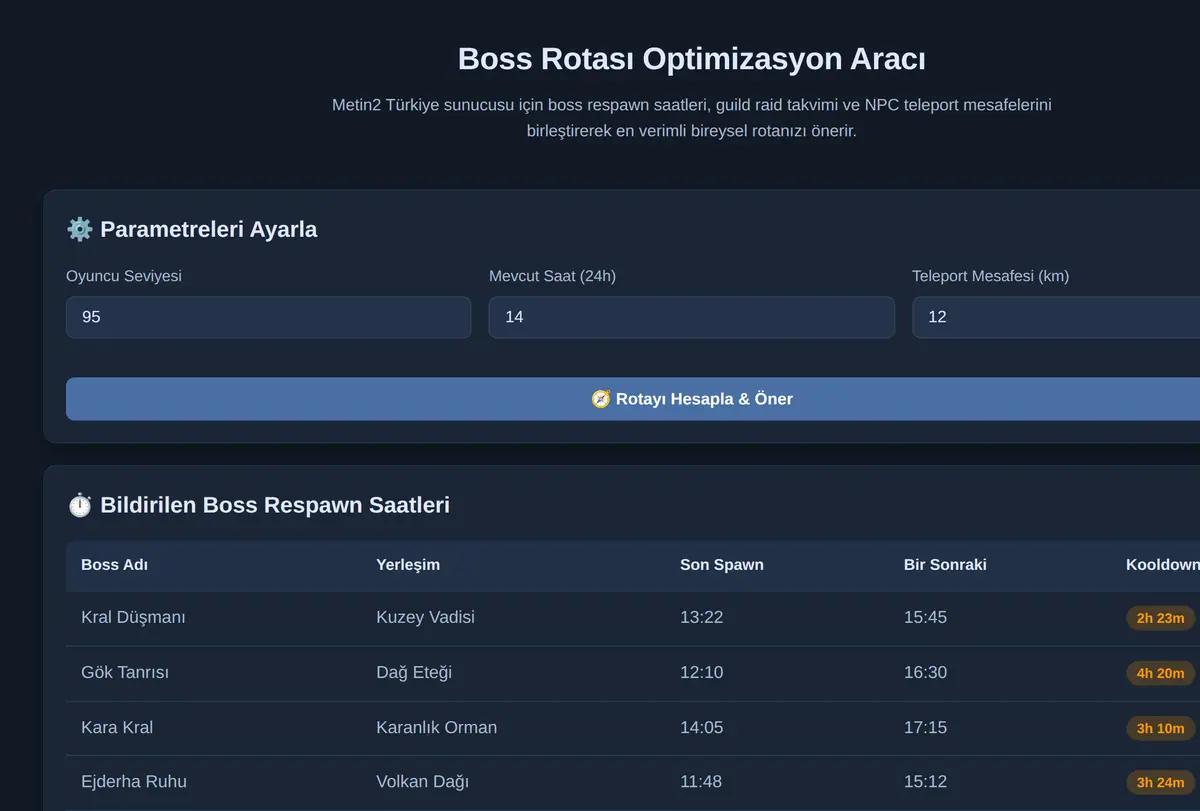Click the Gök Tanrısı boss name
1200x811 pixels.
[125, 672]
